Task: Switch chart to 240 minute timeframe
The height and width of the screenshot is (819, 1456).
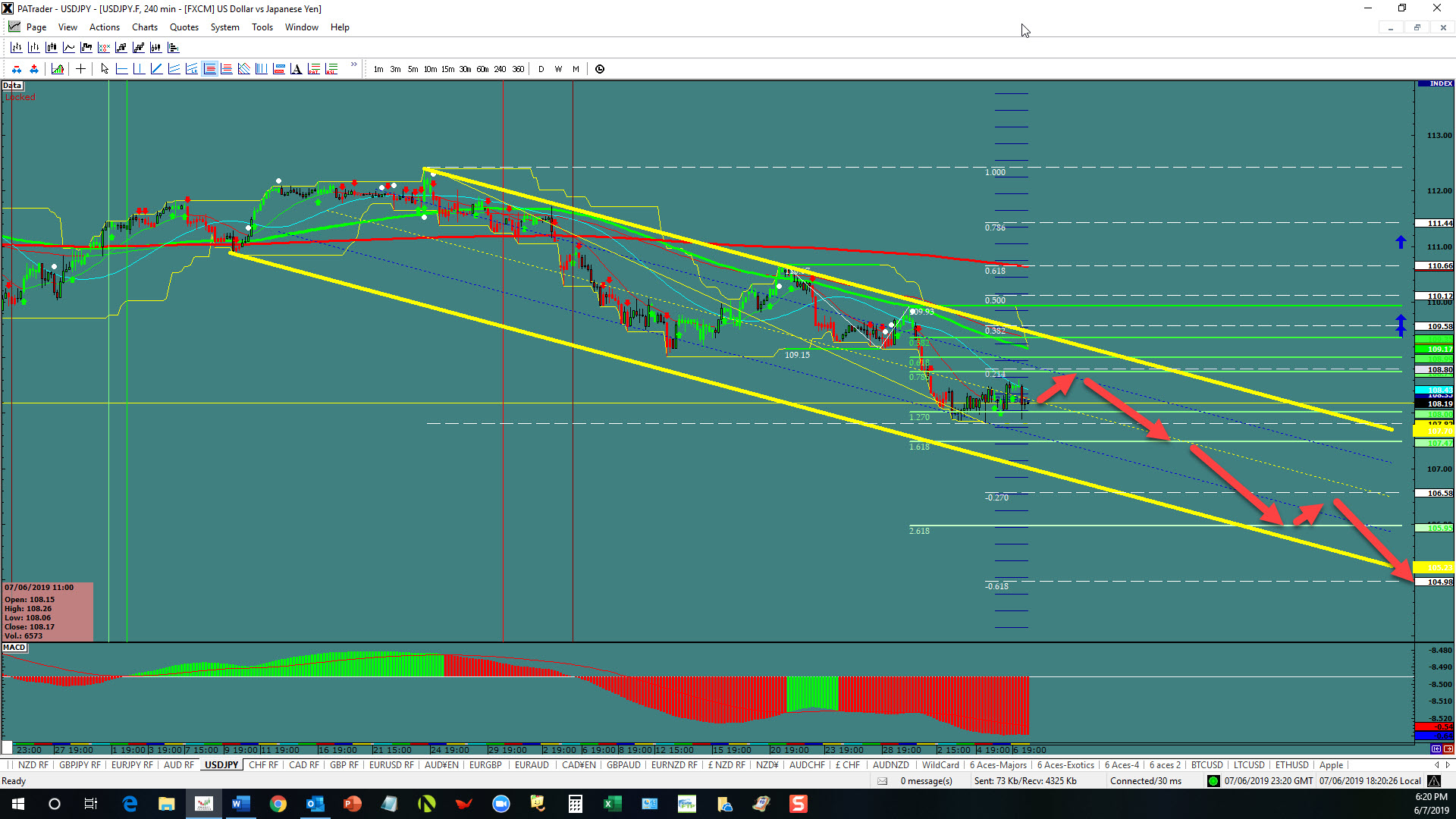Action: [500, 69]
